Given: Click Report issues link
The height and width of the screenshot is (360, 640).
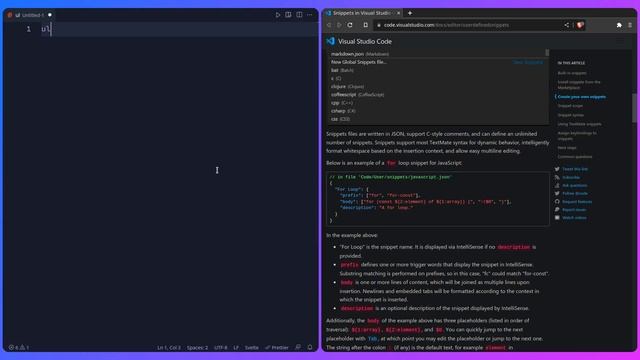Looking at the screenshot, I should [x=574, y=210].
